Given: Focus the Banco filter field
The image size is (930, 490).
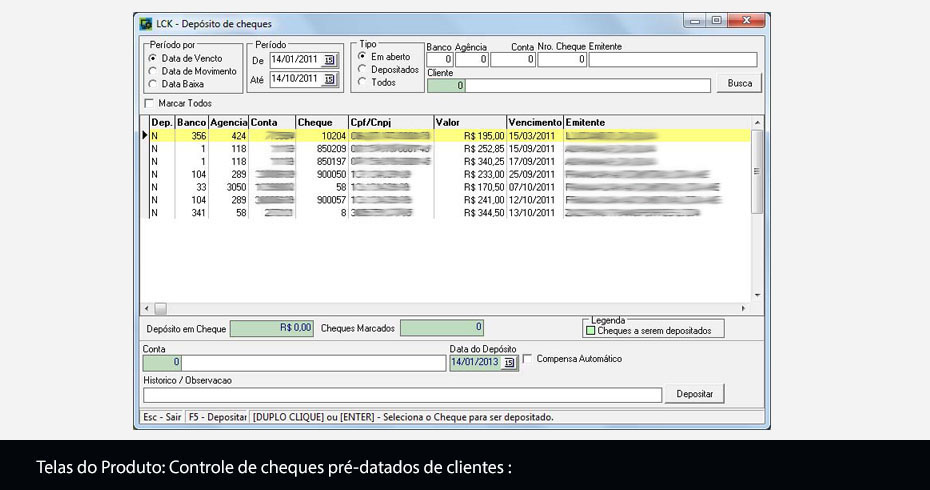Looking at the screenshot, I should tap(439, 59).
